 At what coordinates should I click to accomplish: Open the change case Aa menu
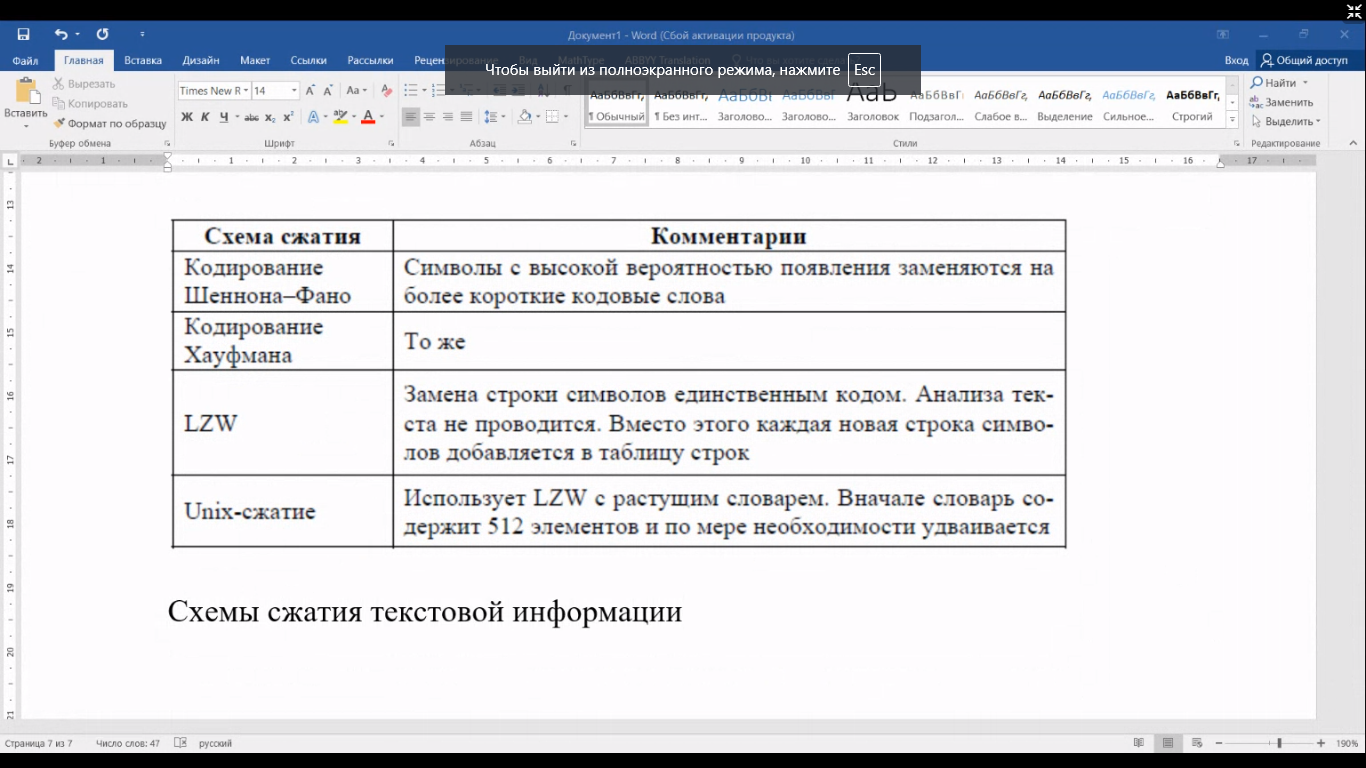[x=356, y=91]
